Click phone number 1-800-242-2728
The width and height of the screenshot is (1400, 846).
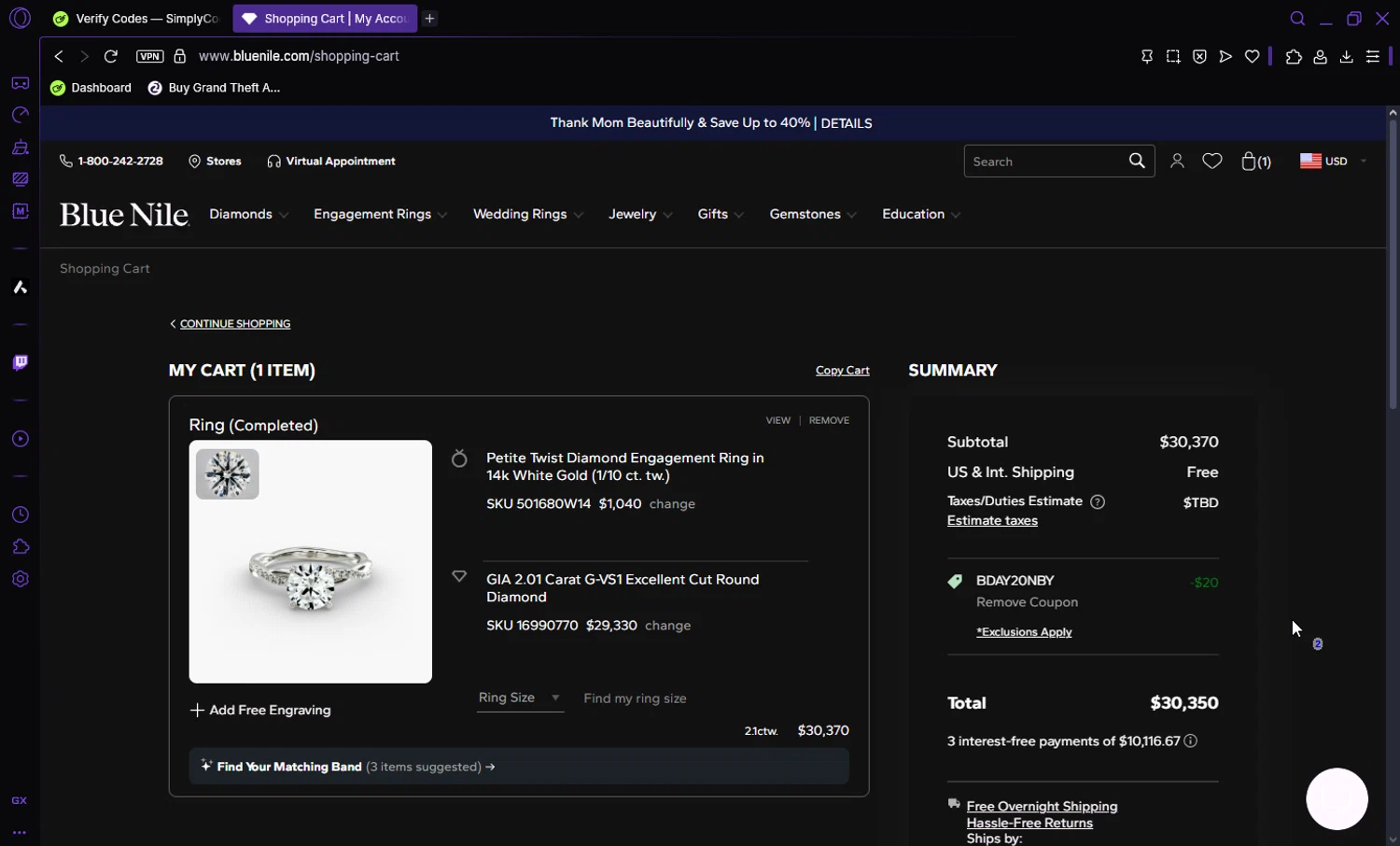(x=111, y=162)
